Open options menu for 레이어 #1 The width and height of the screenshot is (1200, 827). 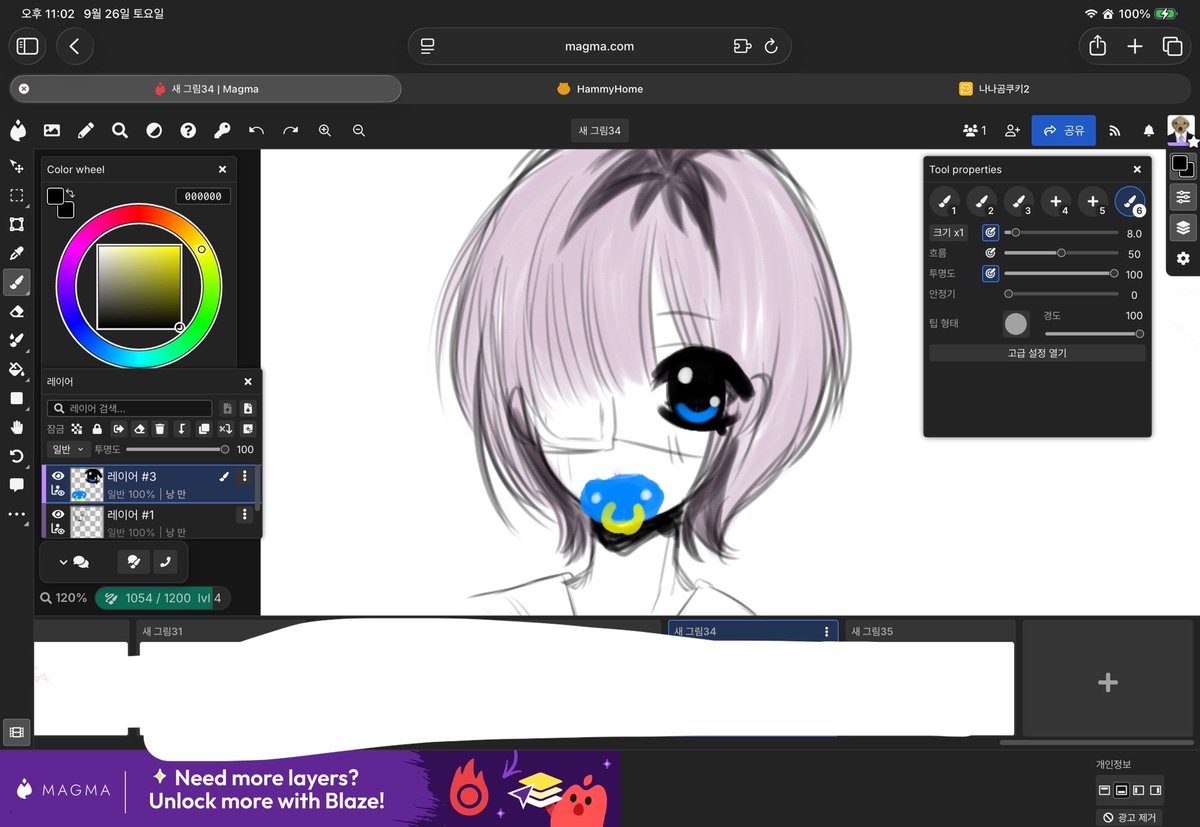click(x=245, y=514)
